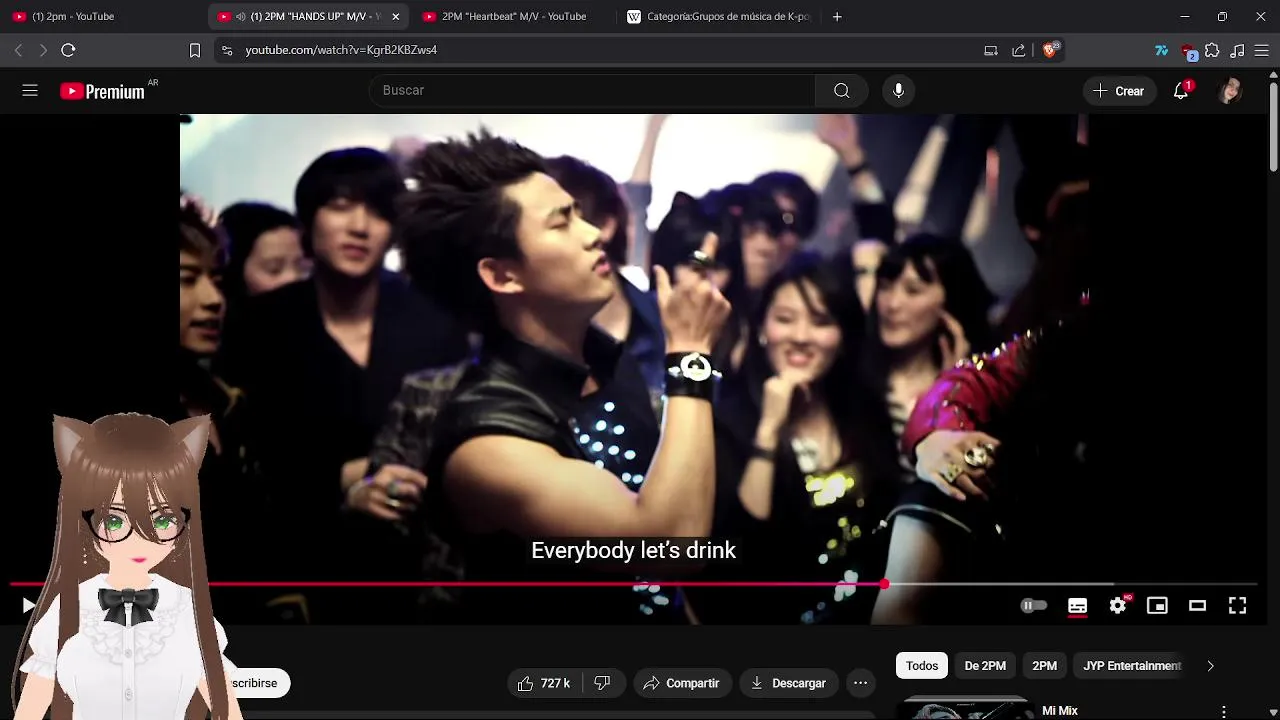Select the 2PM filter chip
Viewport: 1280px width, 720px height.
point(1044,666)
